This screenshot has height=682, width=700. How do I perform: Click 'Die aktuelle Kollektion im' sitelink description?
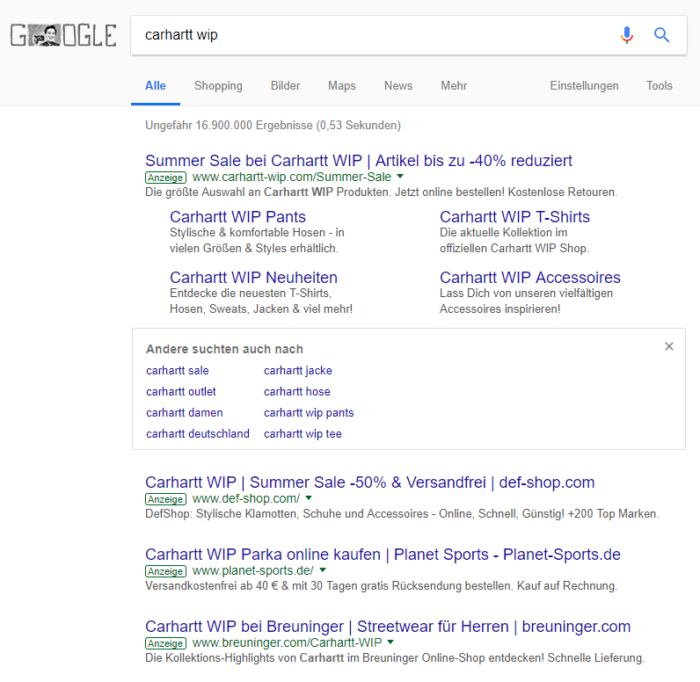[x=514, y=240]
